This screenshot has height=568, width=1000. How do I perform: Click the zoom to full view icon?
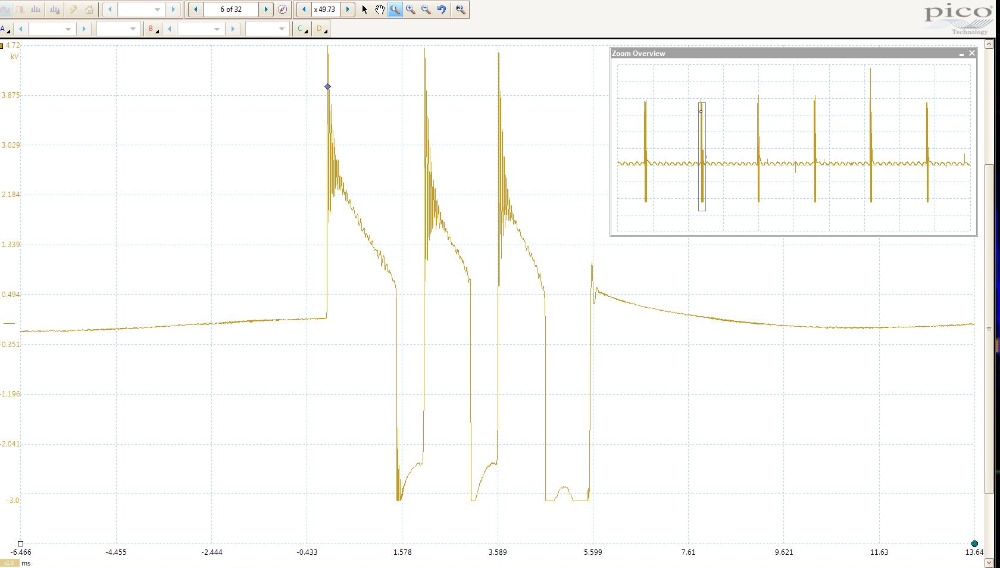click(460, 9)
